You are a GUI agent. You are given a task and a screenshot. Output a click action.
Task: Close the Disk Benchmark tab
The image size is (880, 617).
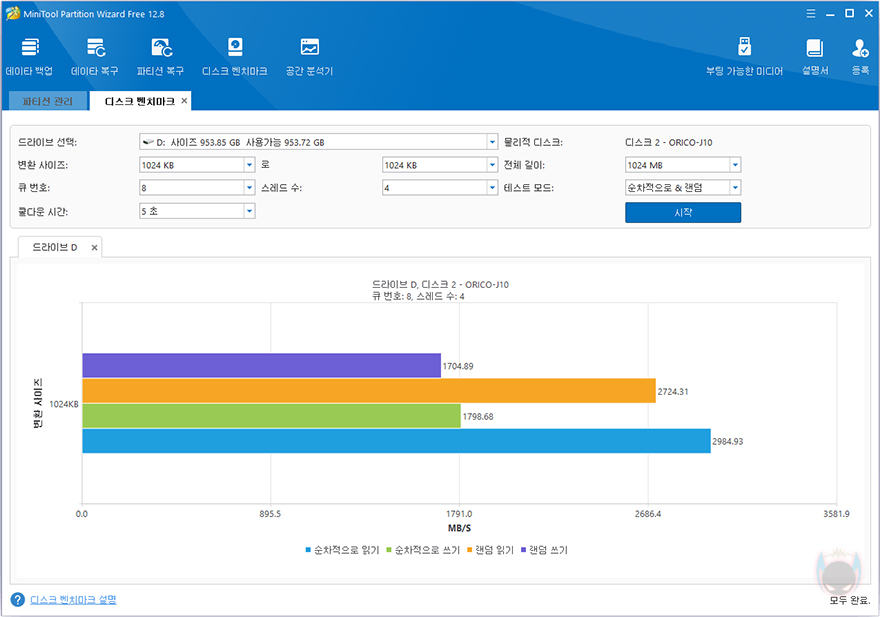(x=184, y=100)
